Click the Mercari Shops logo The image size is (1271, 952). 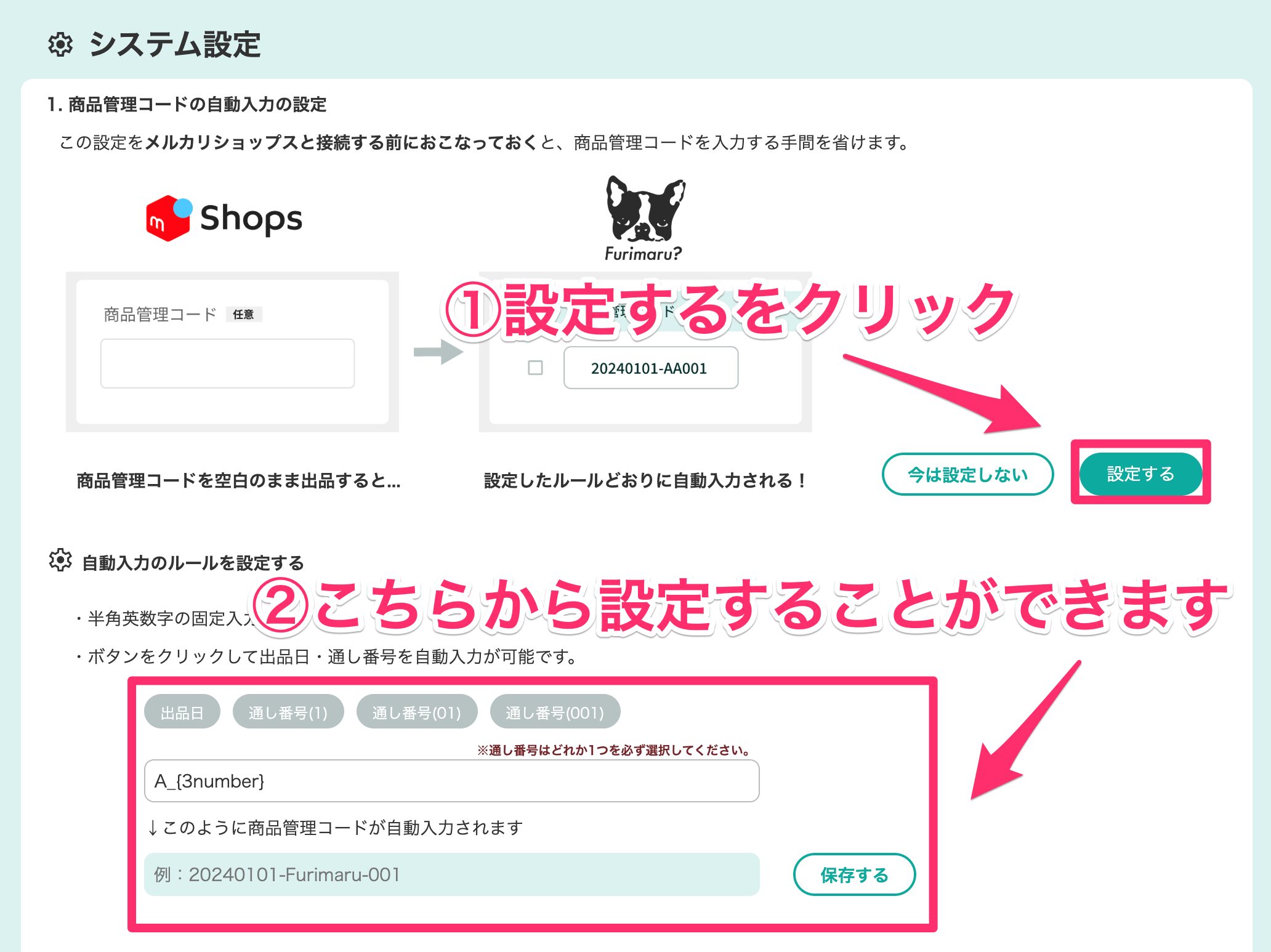pos(224,218)
